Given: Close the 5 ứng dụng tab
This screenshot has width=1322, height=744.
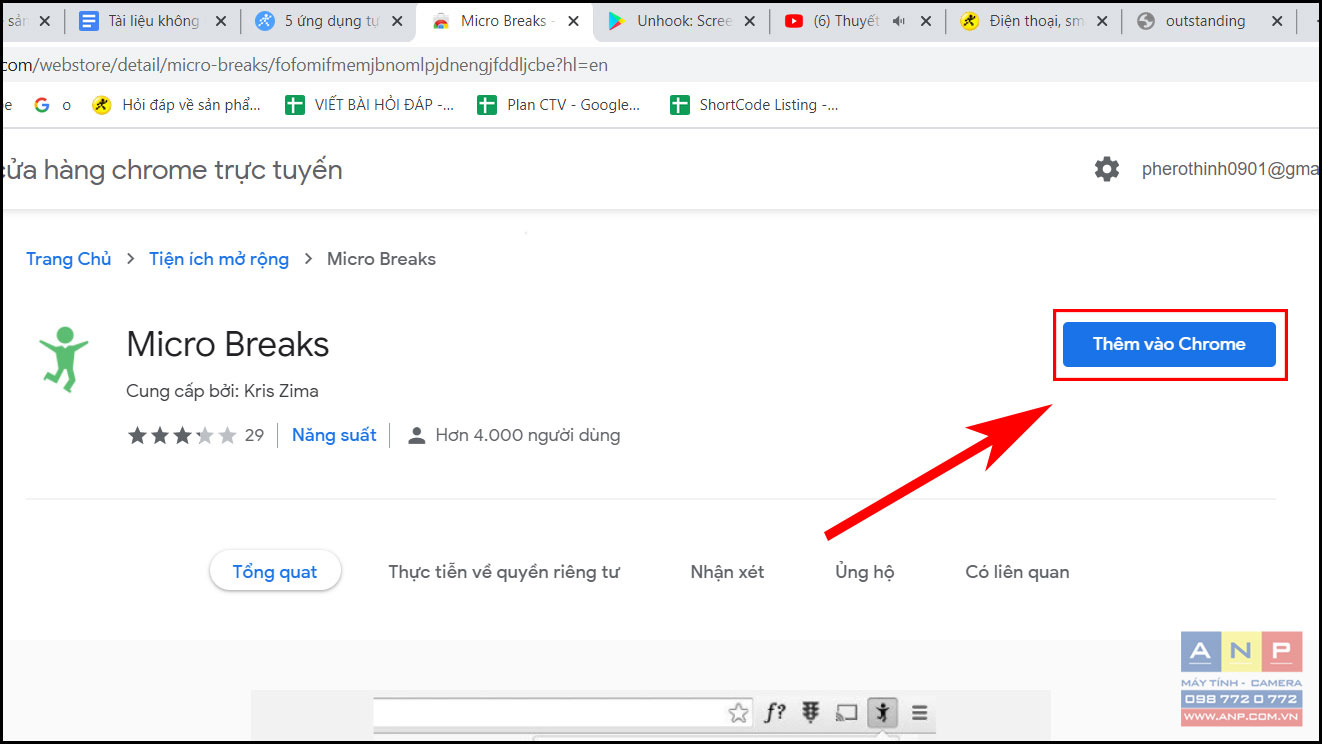Looking at the screenshot, I should [397, 21].
